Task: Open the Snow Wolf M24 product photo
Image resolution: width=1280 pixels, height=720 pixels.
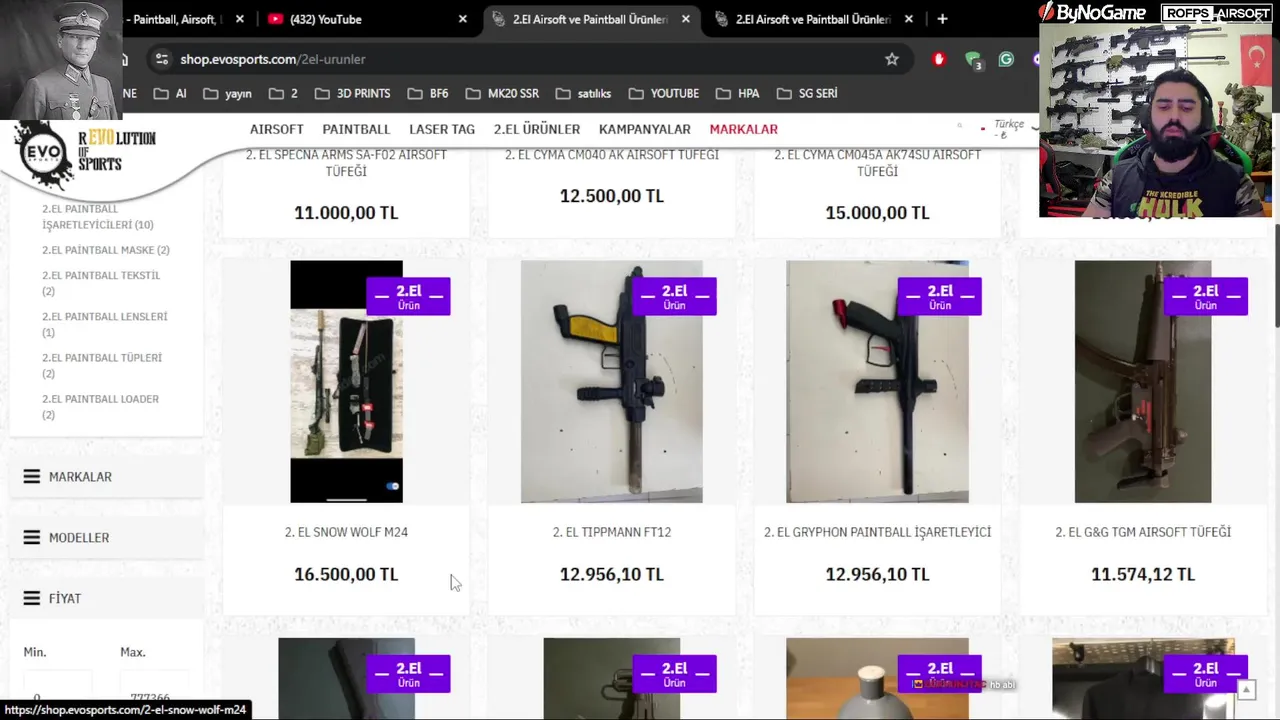Action: (346, 382)
